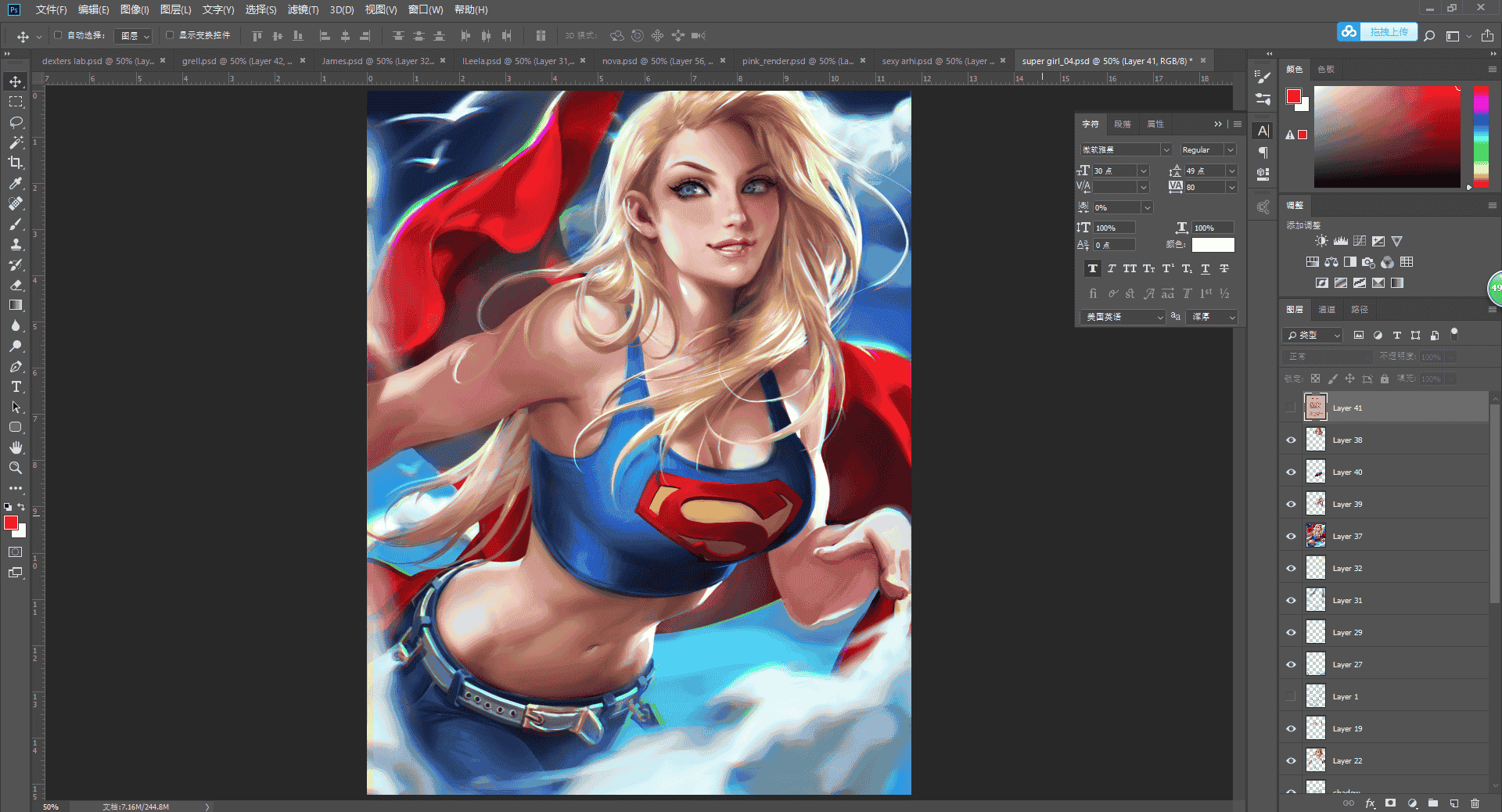
Task: Select the Eyedropper tool
Action: pos(16,183)
